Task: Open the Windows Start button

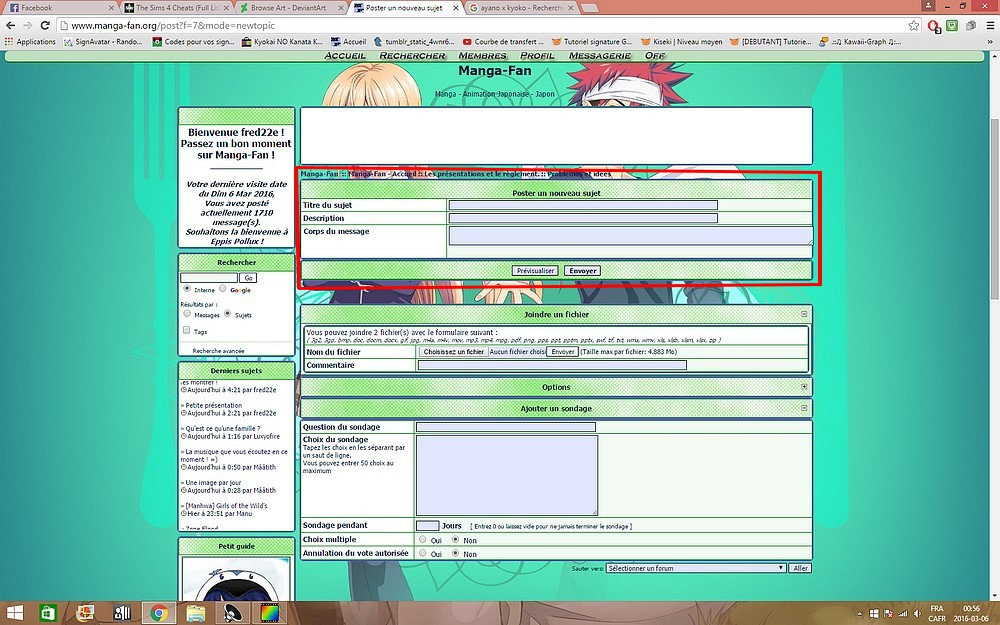Action: click(14, 614)
